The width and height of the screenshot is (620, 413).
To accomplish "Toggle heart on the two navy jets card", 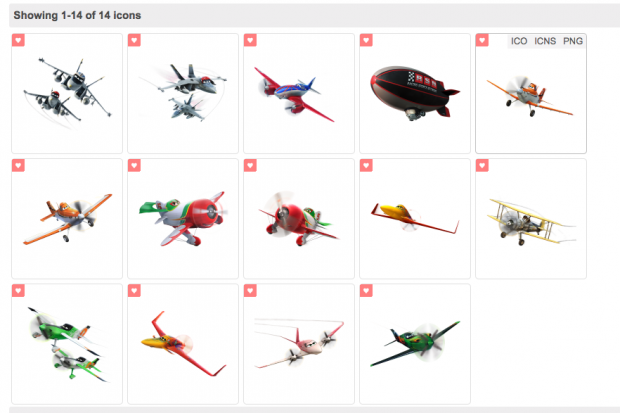I will point(18,40).
